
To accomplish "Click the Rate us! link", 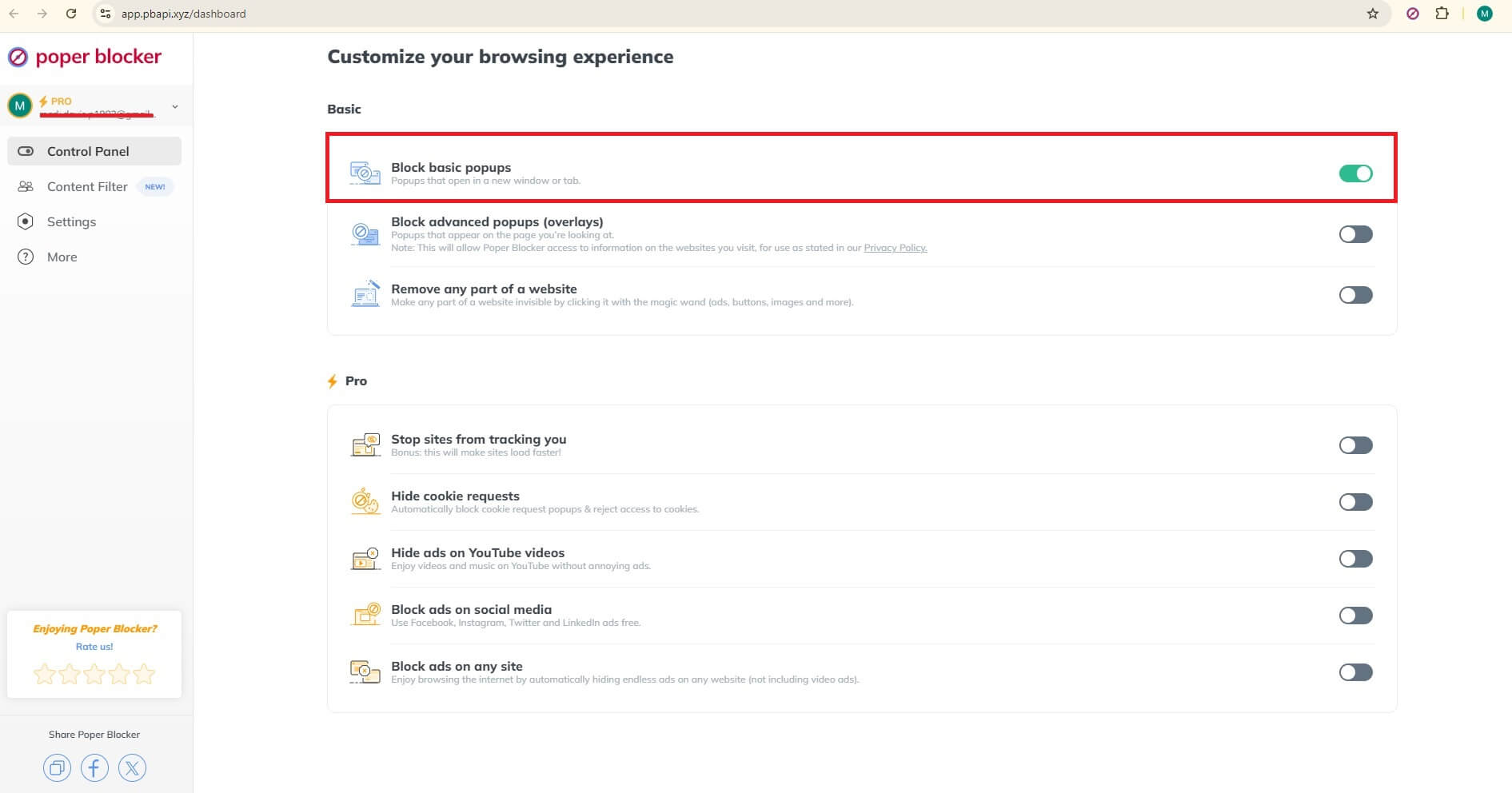I will pos(94,647).
